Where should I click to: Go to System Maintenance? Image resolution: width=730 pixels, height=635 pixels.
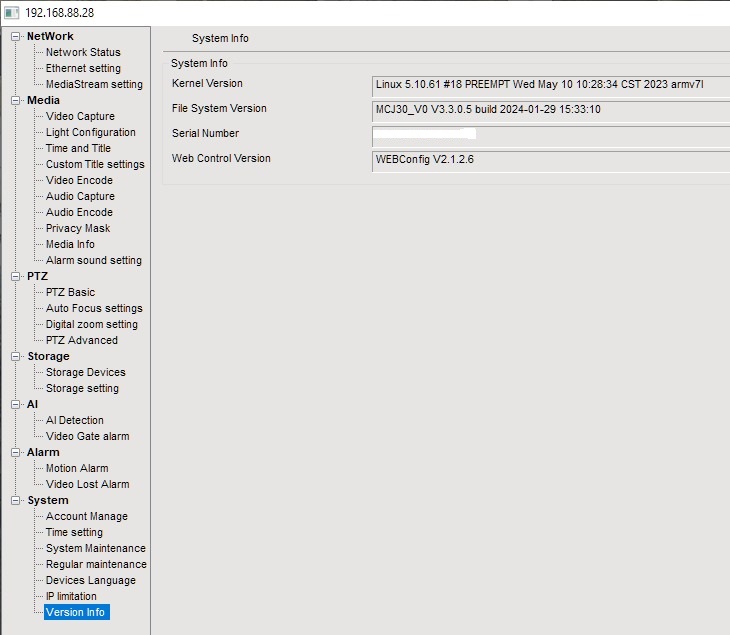tap(95, 548)
